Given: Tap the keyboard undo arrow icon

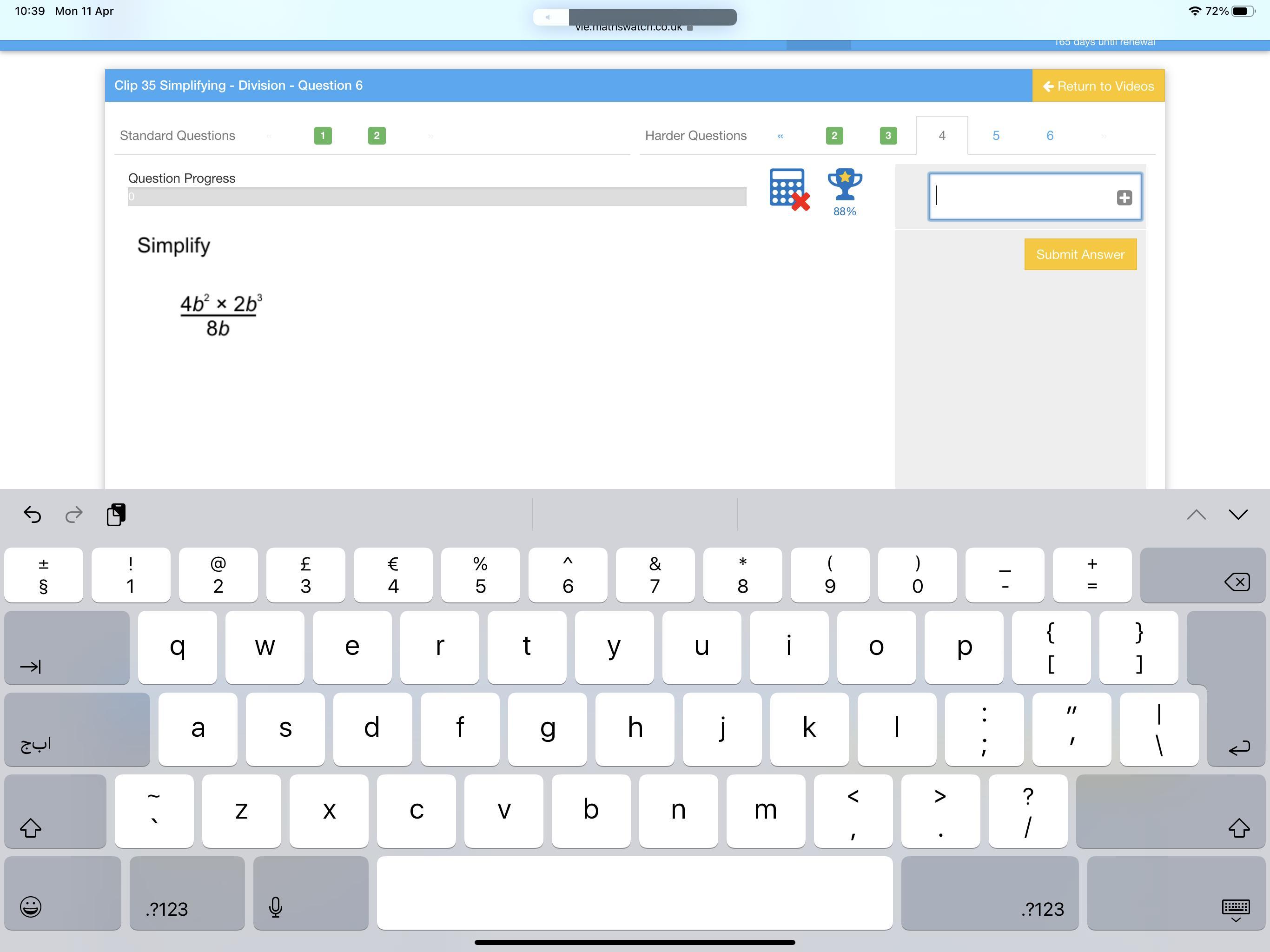Looking at the screenshot, I should coord(32,514).
